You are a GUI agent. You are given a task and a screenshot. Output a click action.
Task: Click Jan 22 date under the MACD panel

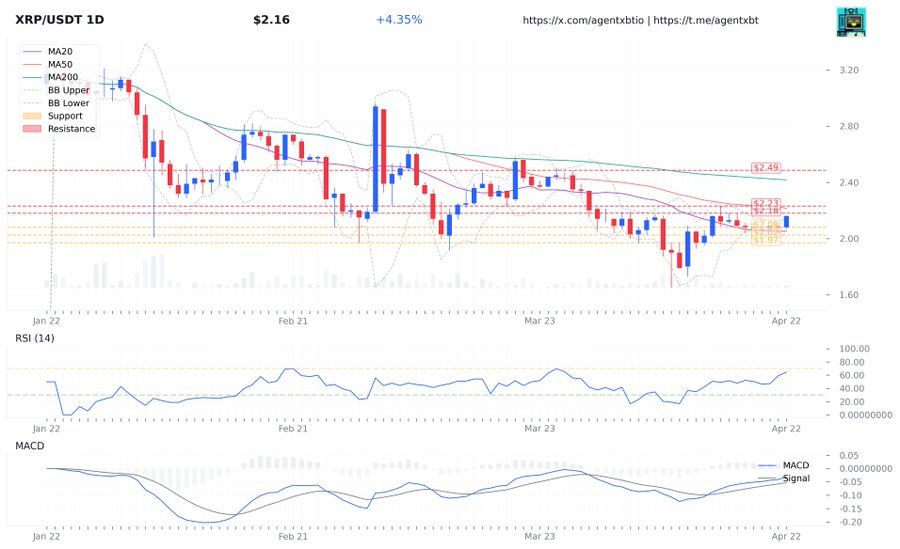(46, 536)
